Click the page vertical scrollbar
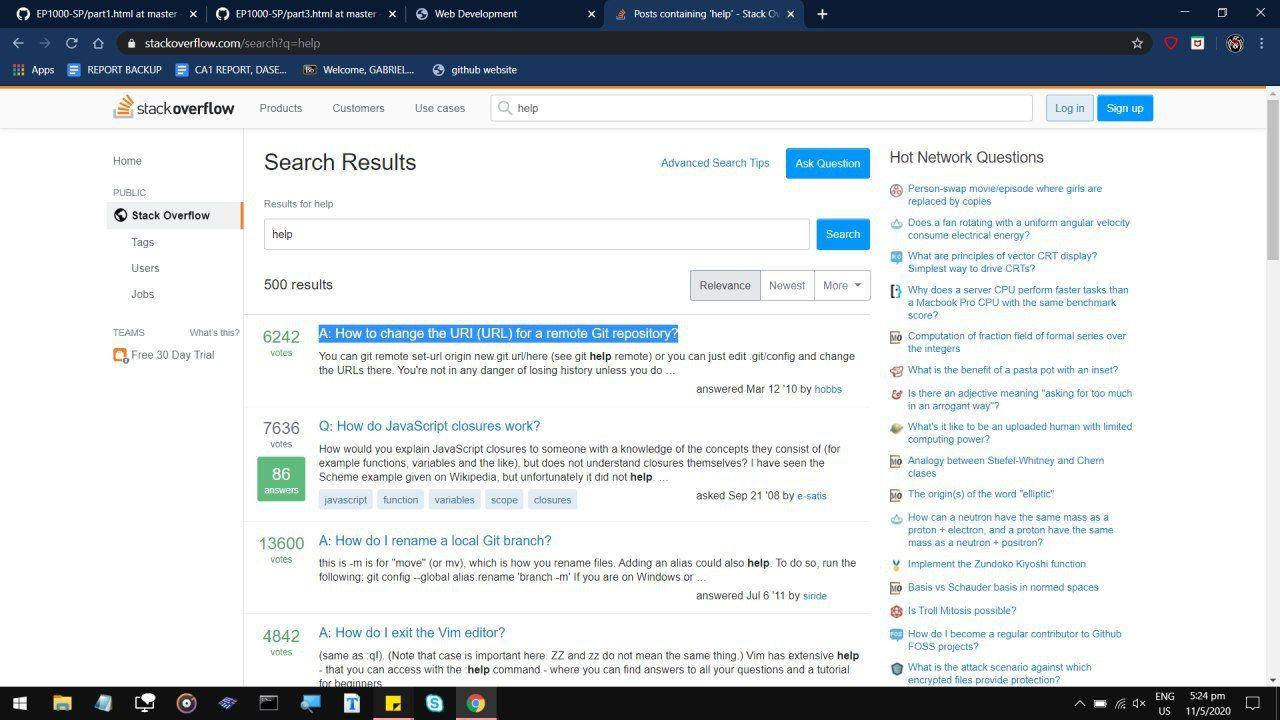1280x720 pixels. pyautogui.click(x=1272, y=178)
